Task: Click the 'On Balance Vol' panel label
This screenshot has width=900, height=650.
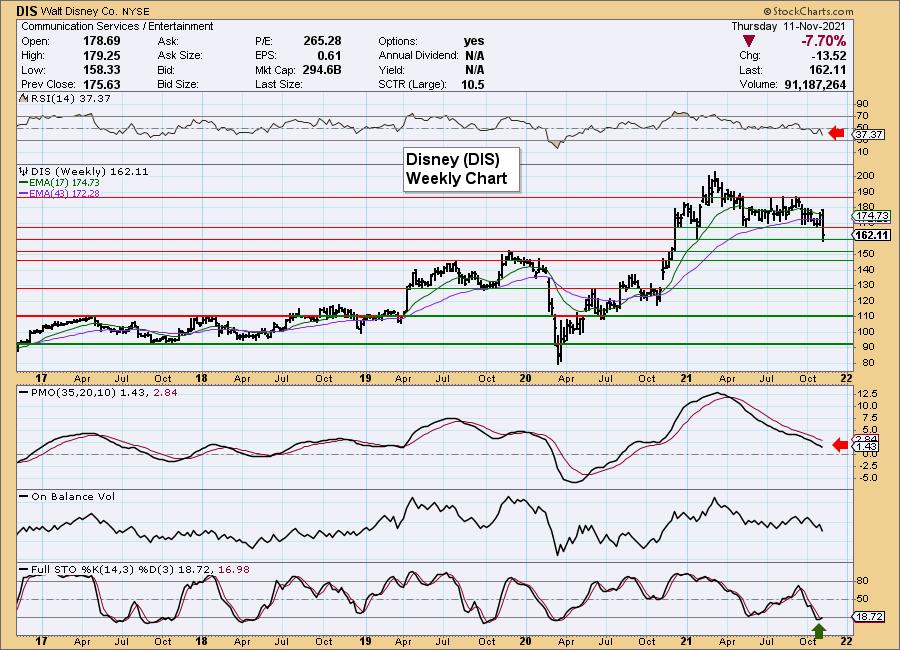Action: click(73, 497)
